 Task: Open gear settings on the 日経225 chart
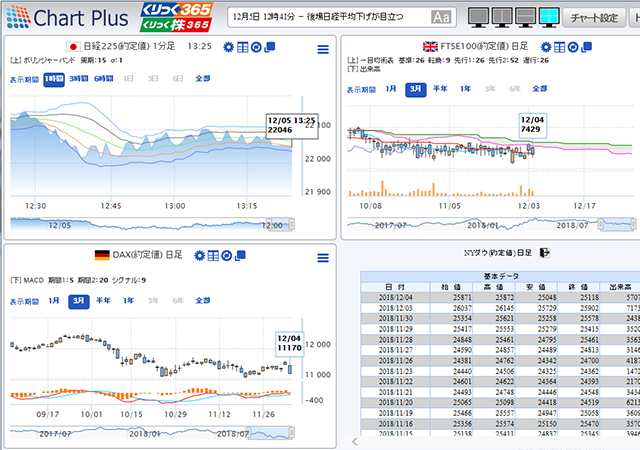tap(229, 48)
